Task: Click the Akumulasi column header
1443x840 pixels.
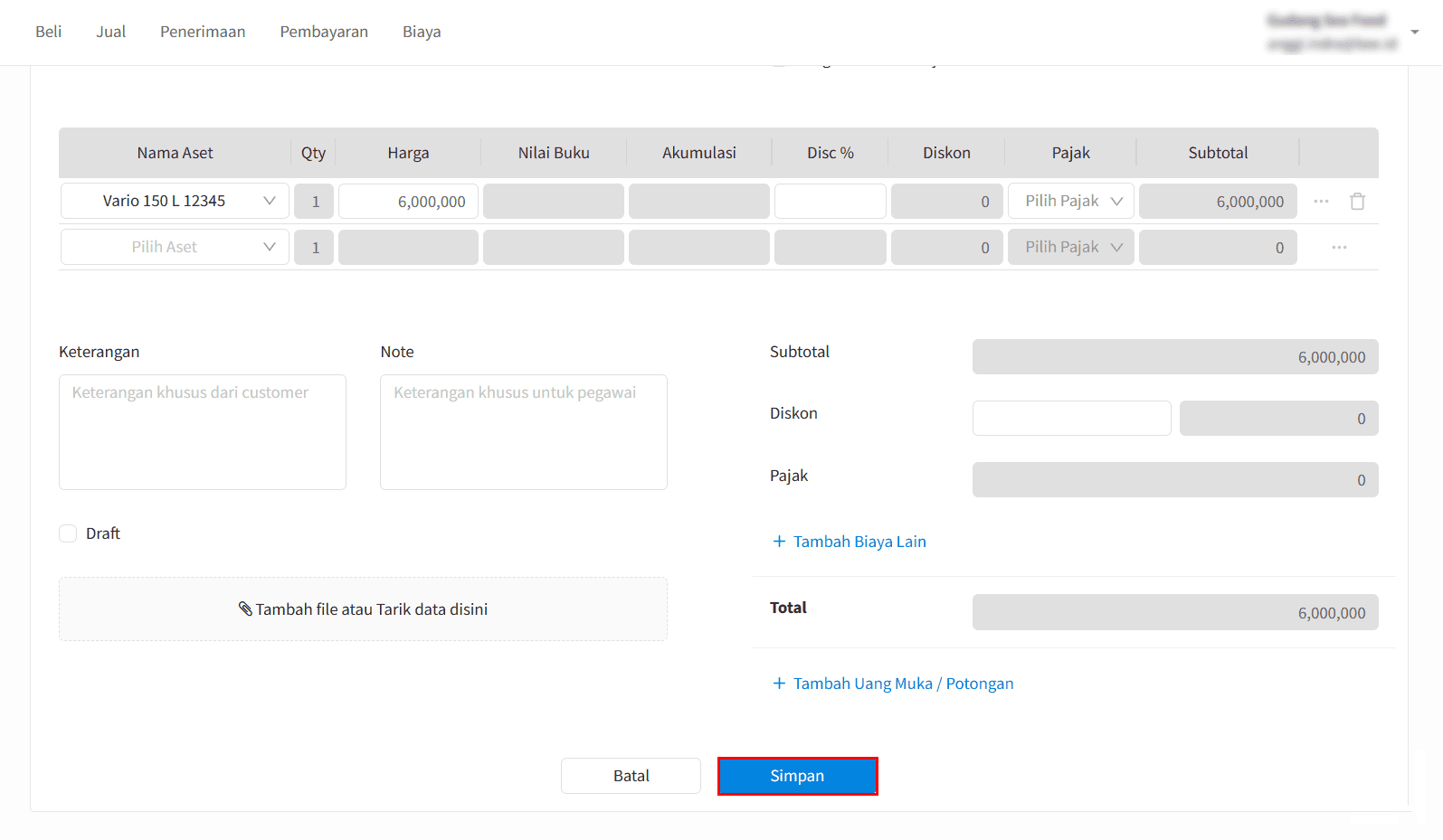Action: (x=698, y=153)
